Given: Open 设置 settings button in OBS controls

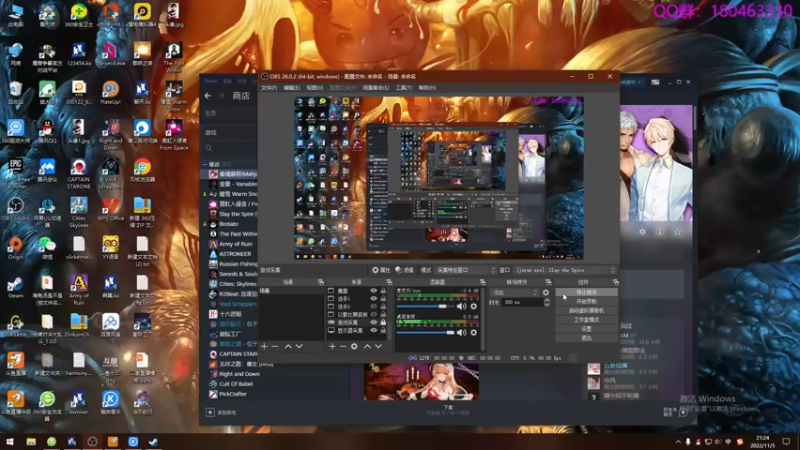Looking at the screenshot, I should (586, 329).
